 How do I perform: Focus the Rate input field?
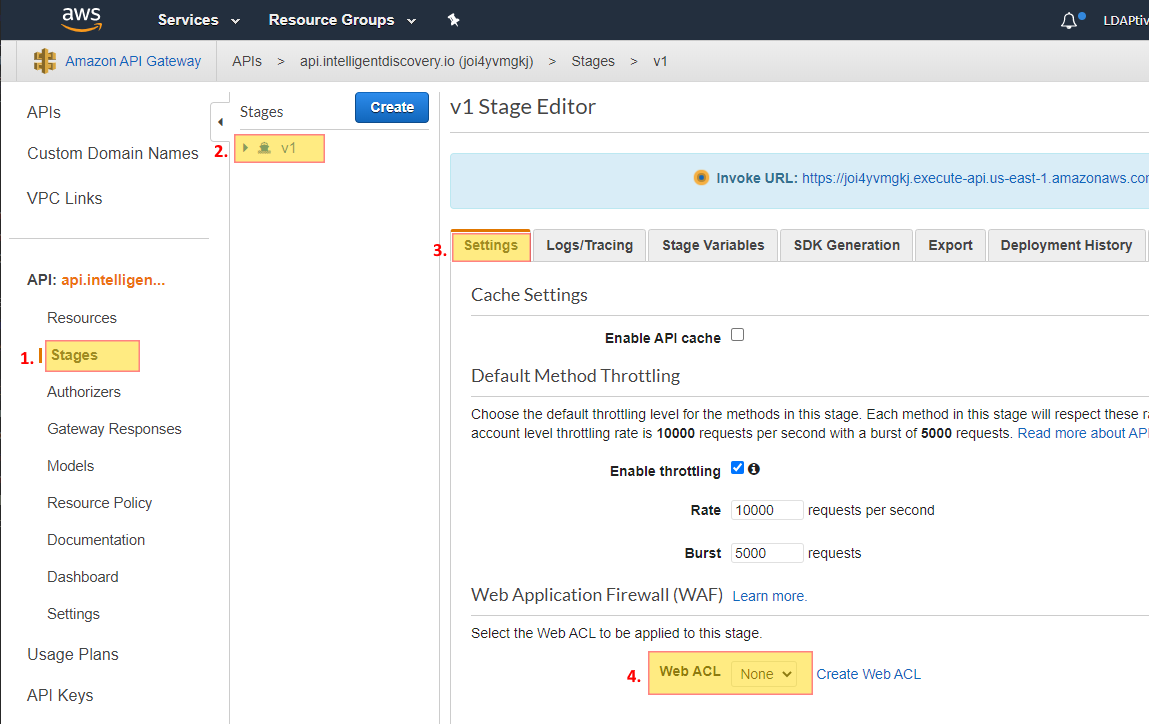click(766, 510)
